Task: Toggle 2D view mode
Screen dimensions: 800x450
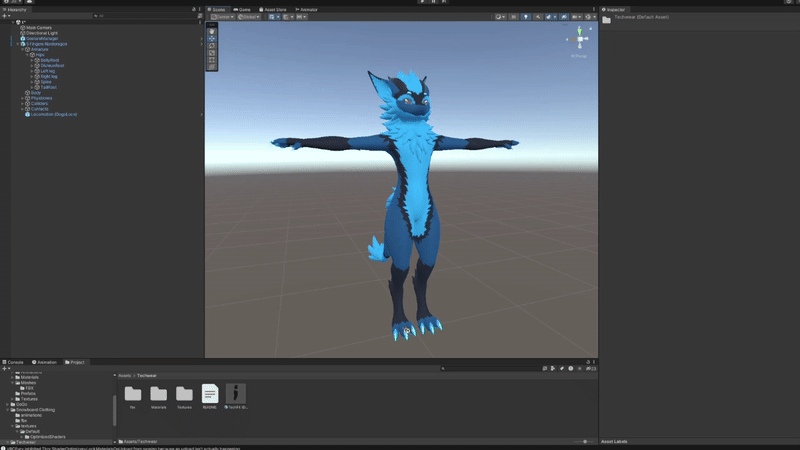Action: (x=513, y=17)
